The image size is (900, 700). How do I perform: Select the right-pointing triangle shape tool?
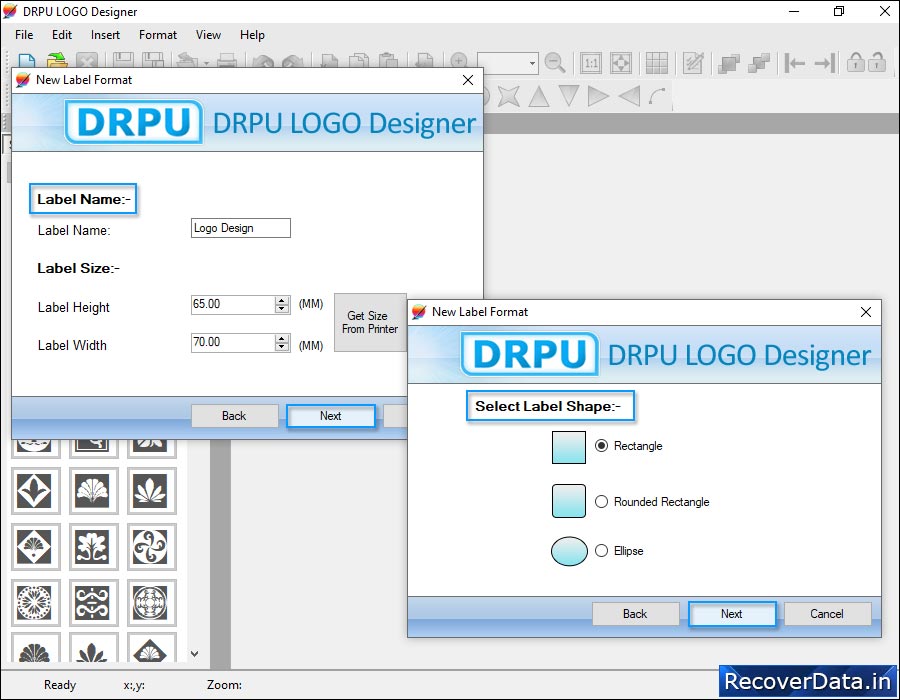(598, 96)
